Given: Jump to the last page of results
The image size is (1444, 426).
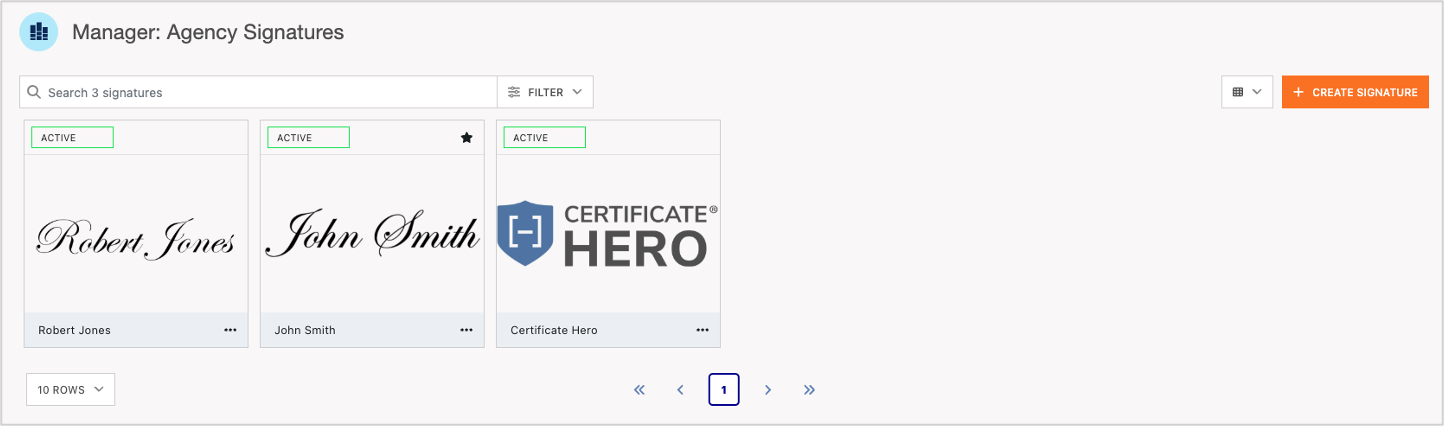Looking at the screenshot, I should coord(809,390).
